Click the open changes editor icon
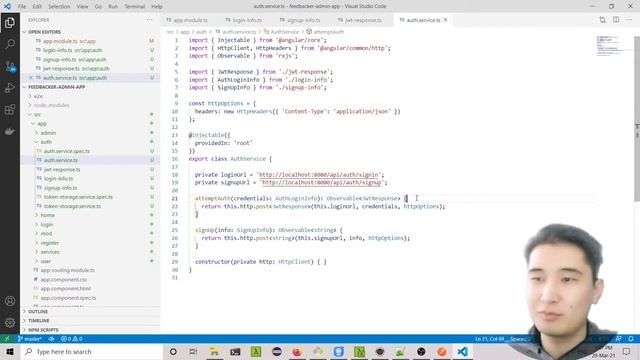 point(602,20)
